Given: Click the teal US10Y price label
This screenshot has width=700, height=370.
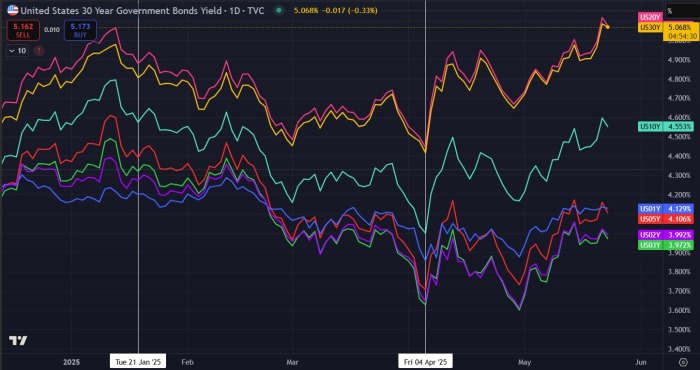Looking at the screenshot, I should (667, 127).
